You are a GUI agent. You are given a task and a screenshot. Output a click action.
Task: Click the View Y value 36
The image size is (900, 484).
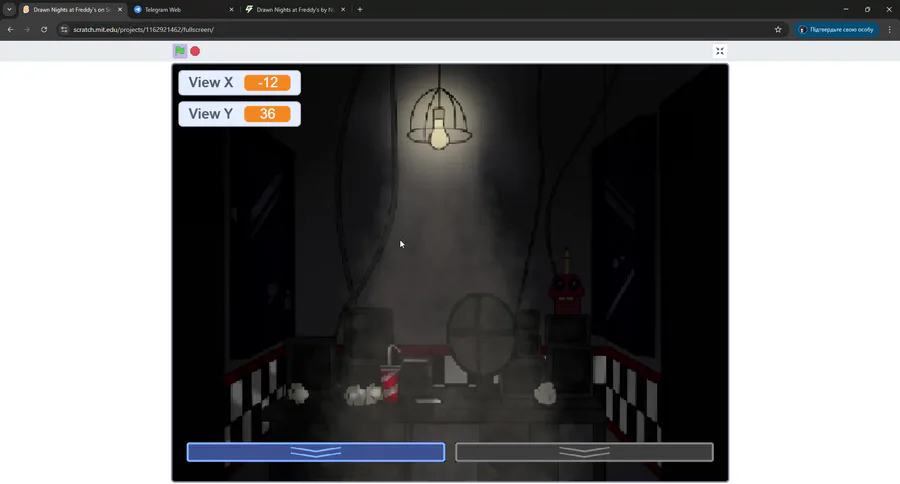pos(267,114)
